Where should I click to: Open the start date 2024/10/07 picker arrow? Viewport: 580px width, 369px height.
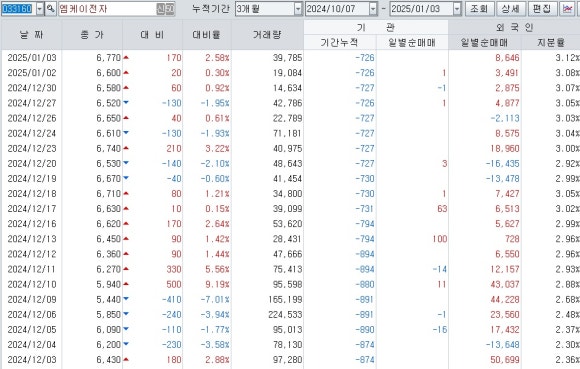(373, 9)
